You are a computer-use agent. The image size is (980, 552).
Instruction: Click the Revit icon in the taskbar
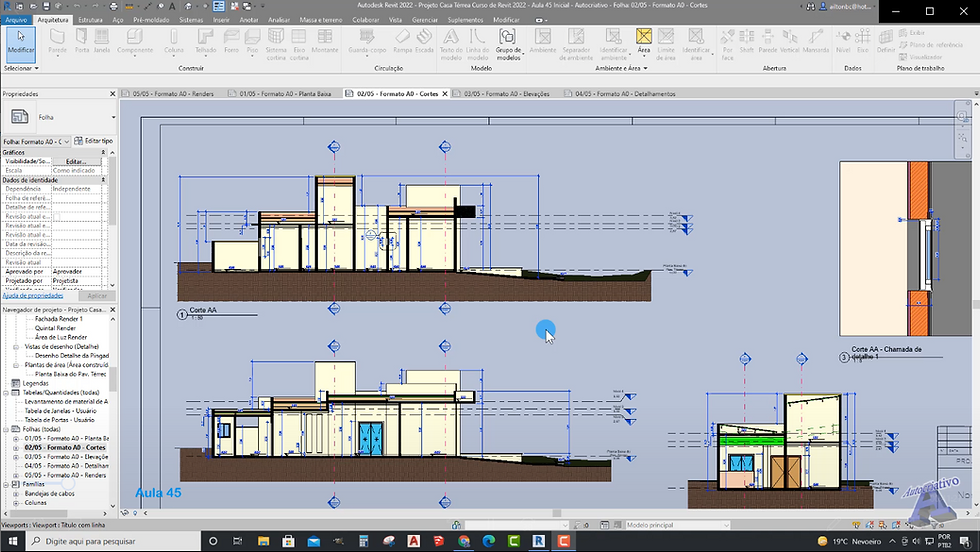539,541
